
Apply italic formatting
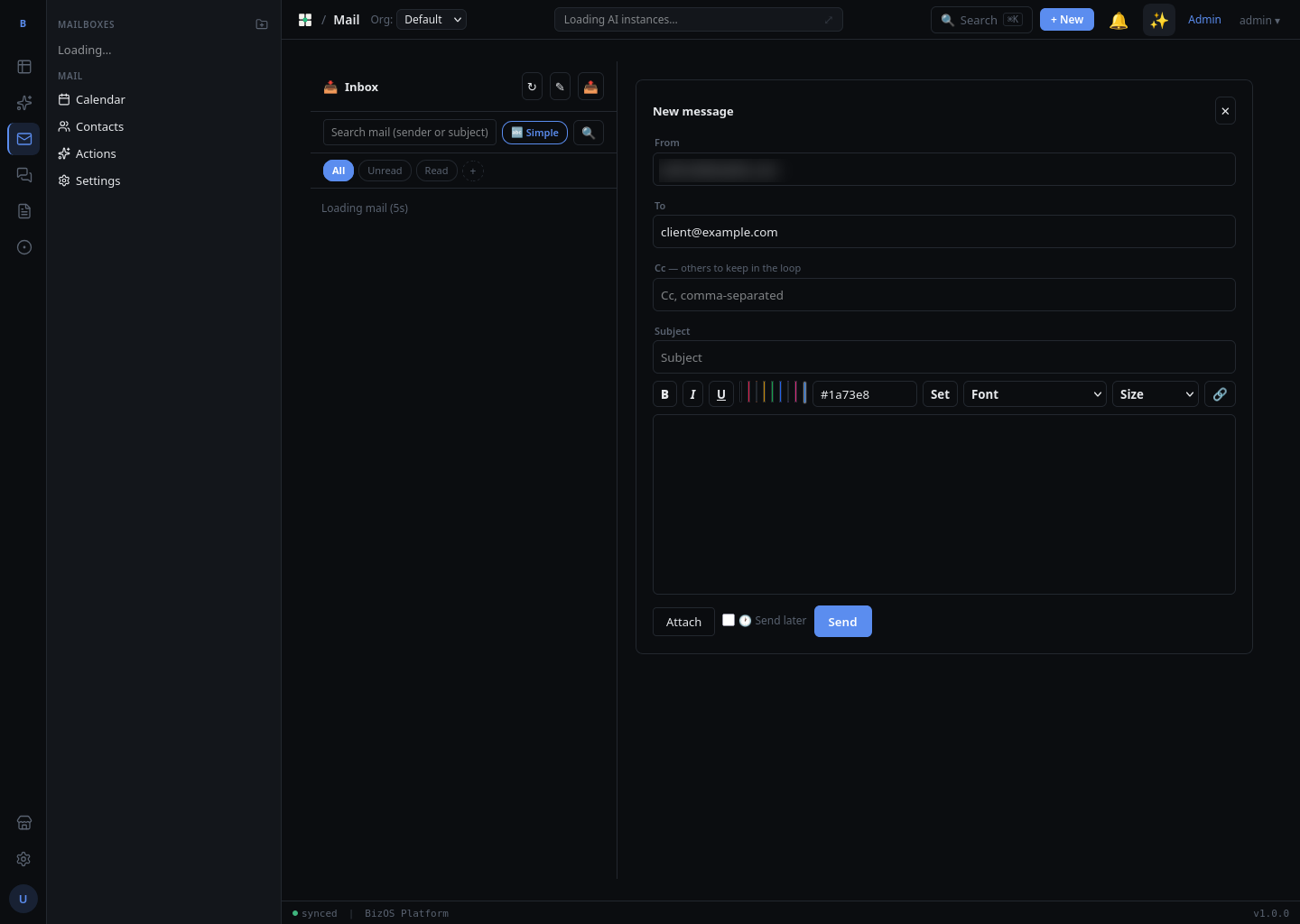(x=692, y=394)
